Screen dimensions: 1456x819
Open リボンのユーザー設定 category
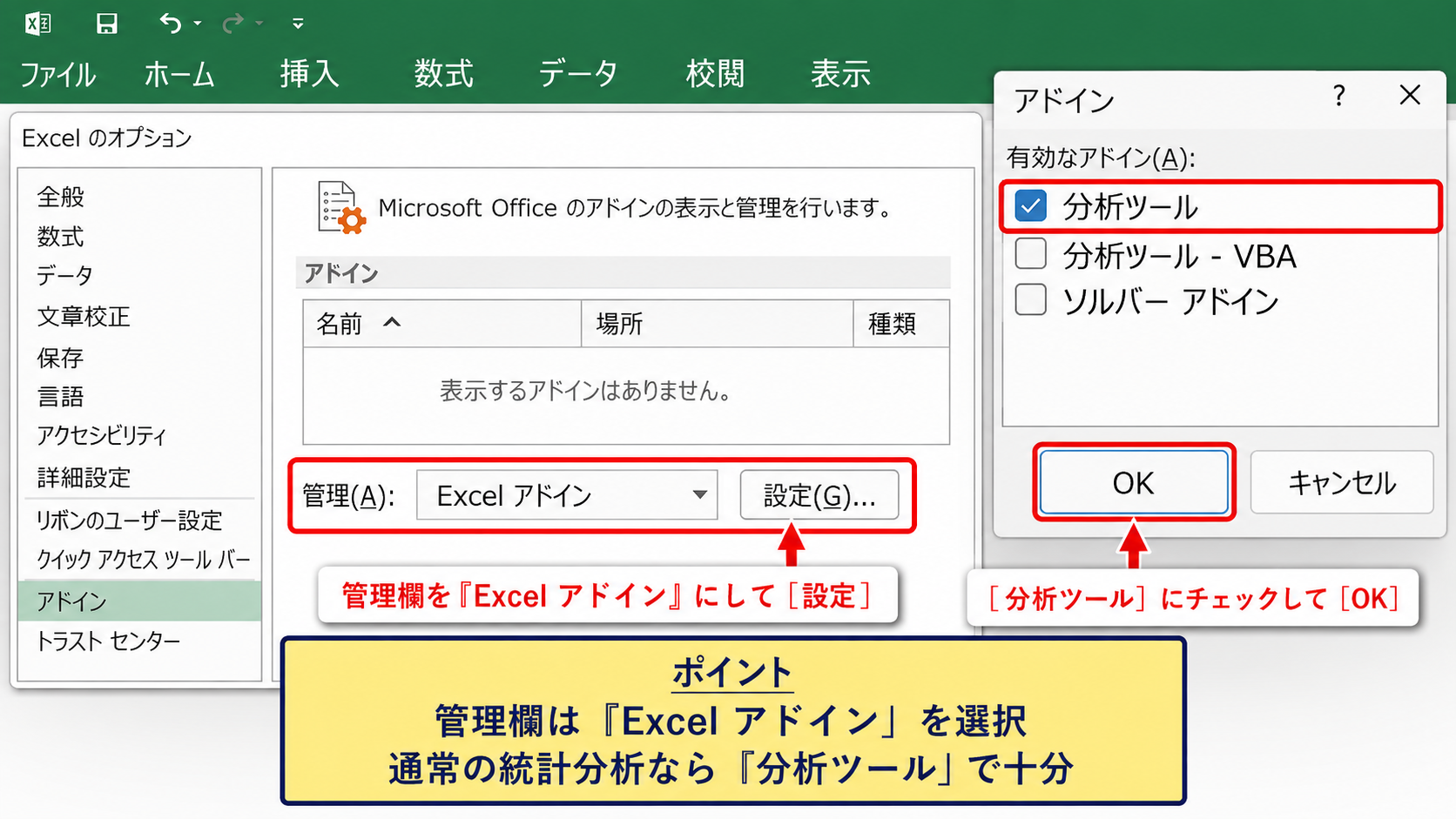point(139,520)
